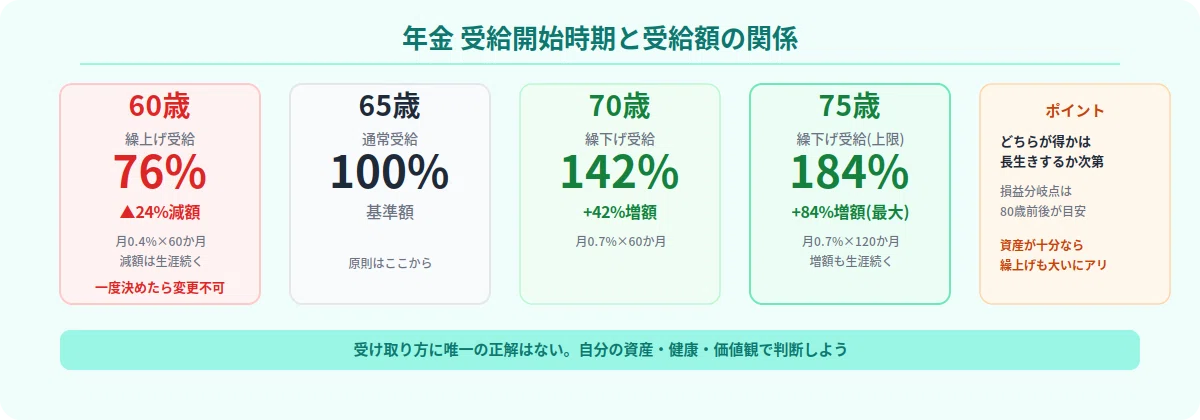
Task: Click the 65歳 card heading
Action: 390,105
